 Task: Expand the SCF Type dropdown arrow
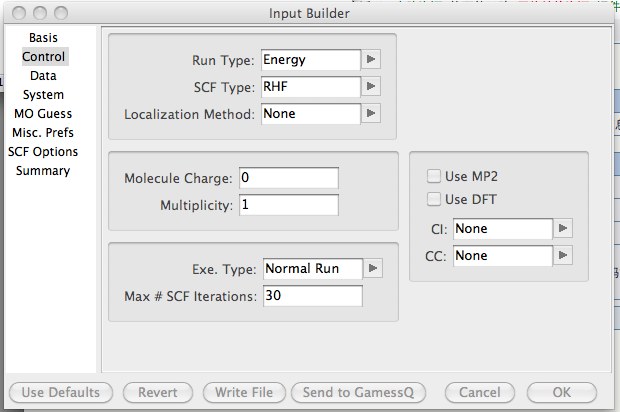372,87
